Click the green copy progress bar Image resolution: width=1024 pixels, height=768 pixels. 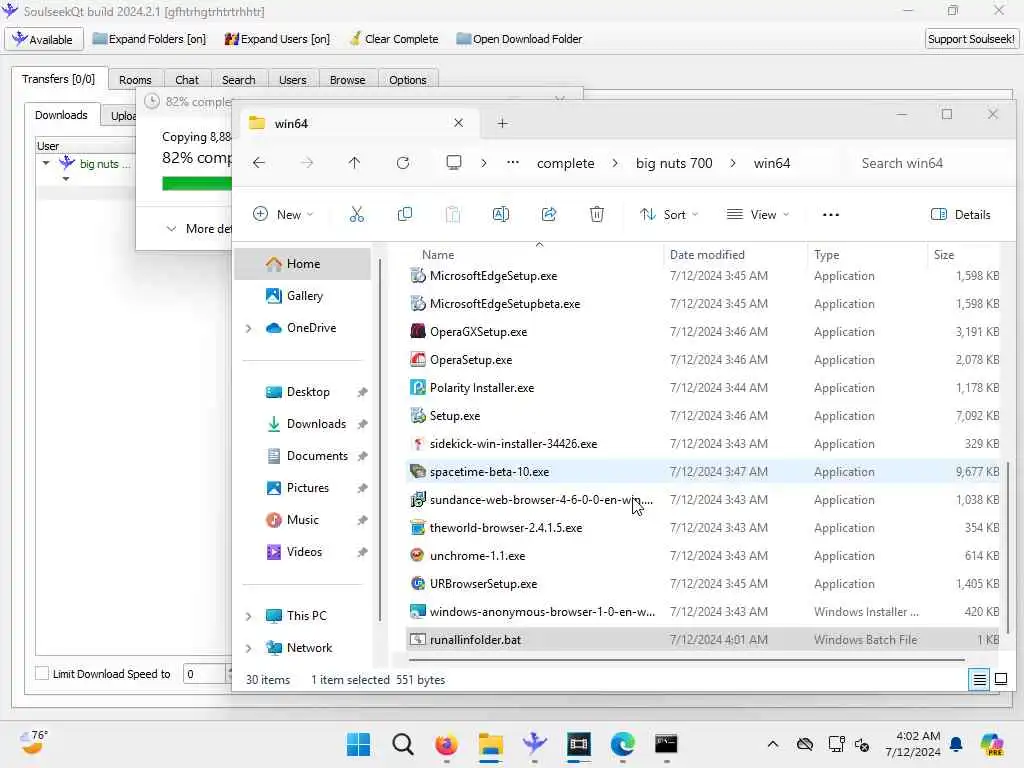tap(197, 184)
